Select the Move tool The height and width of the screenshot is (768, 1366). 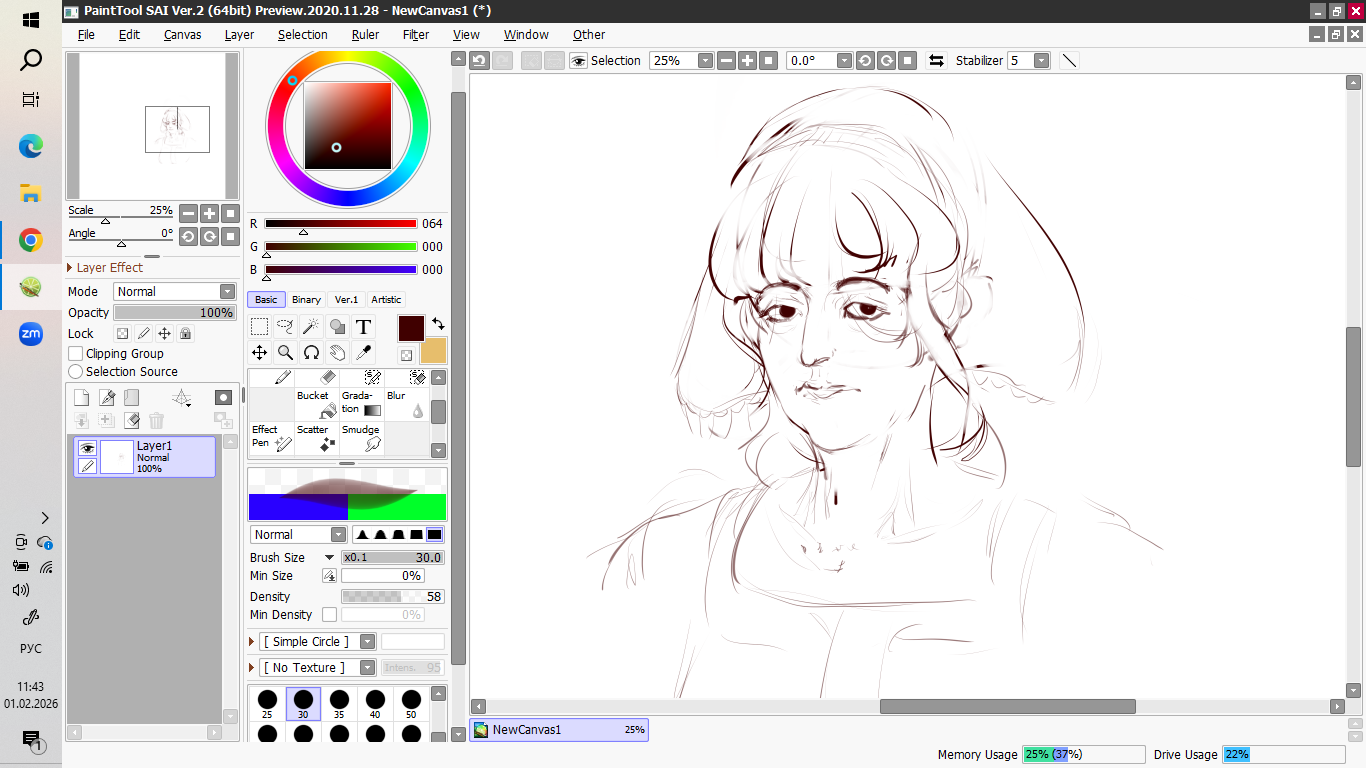pyautogui.click(x=259, y=352)
